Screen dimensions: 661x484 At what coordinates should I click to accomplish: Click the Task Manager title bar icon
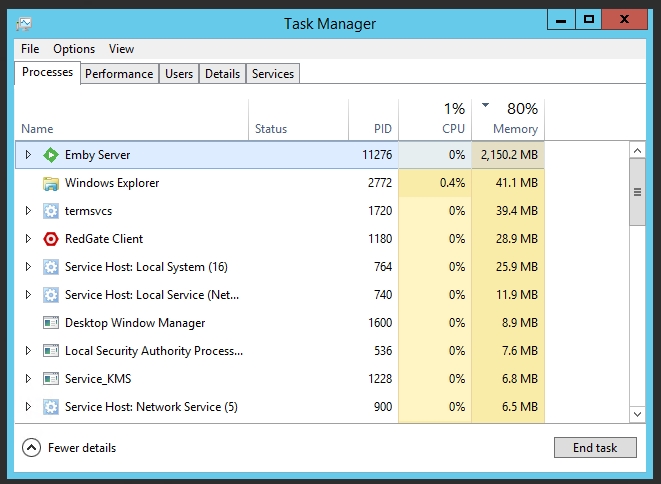24,23
